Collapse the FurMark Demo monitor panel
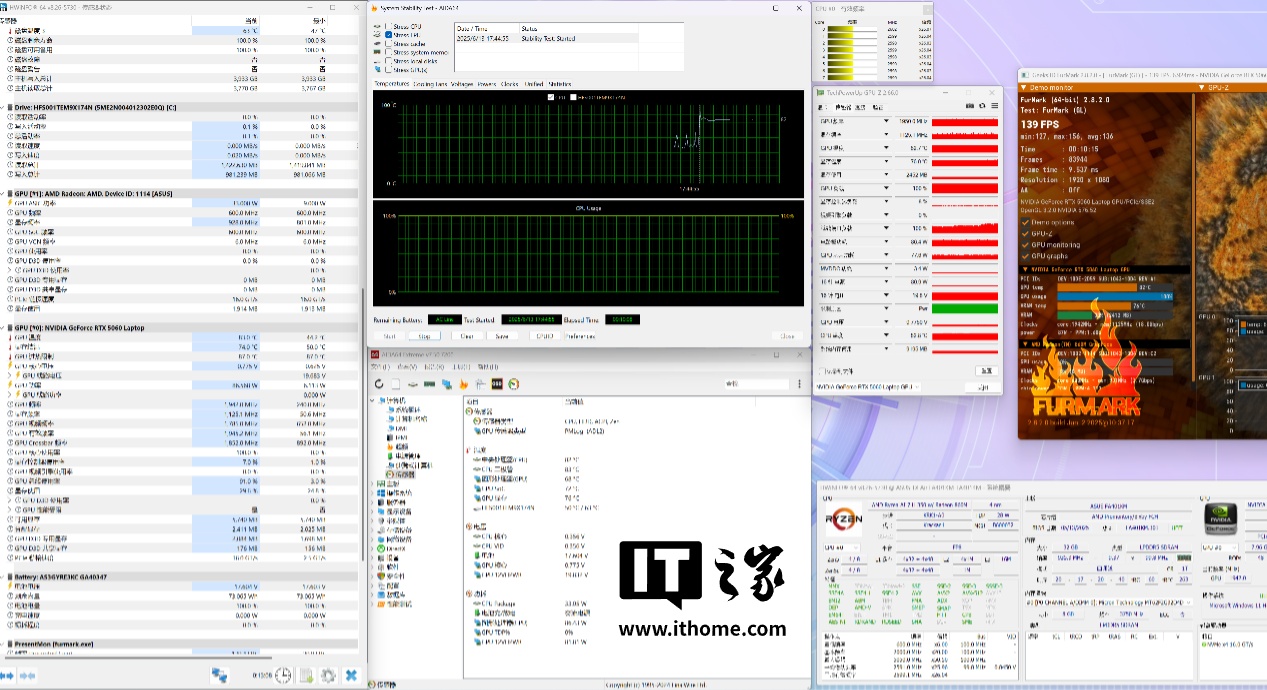Viewport: 1267px width, 690px height. click(1024, 87)
